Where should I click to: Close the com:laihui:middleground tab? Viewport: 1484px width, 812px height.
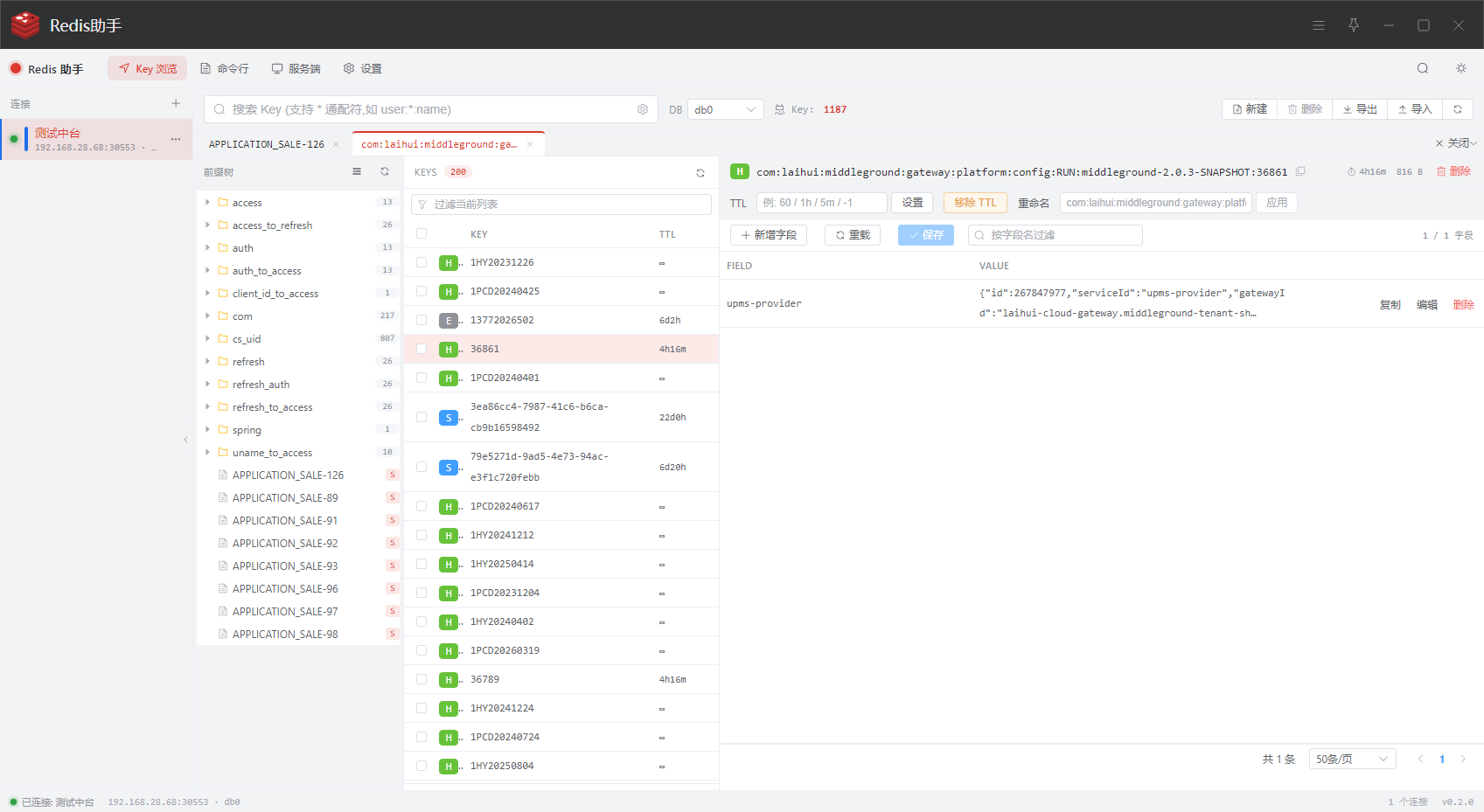click(530, 144)
